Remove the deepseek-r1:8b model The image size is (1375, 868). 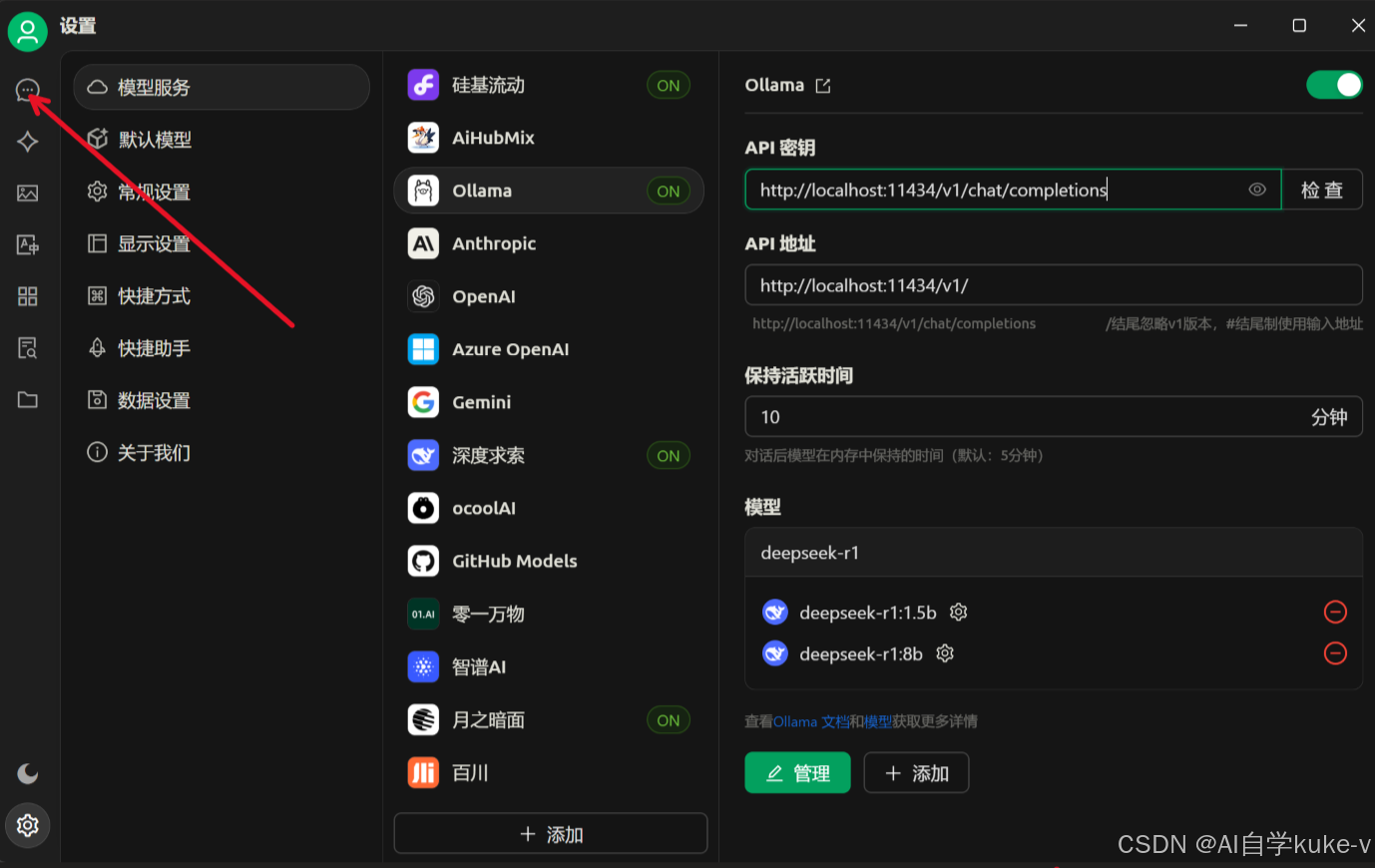coord(1335,653)
